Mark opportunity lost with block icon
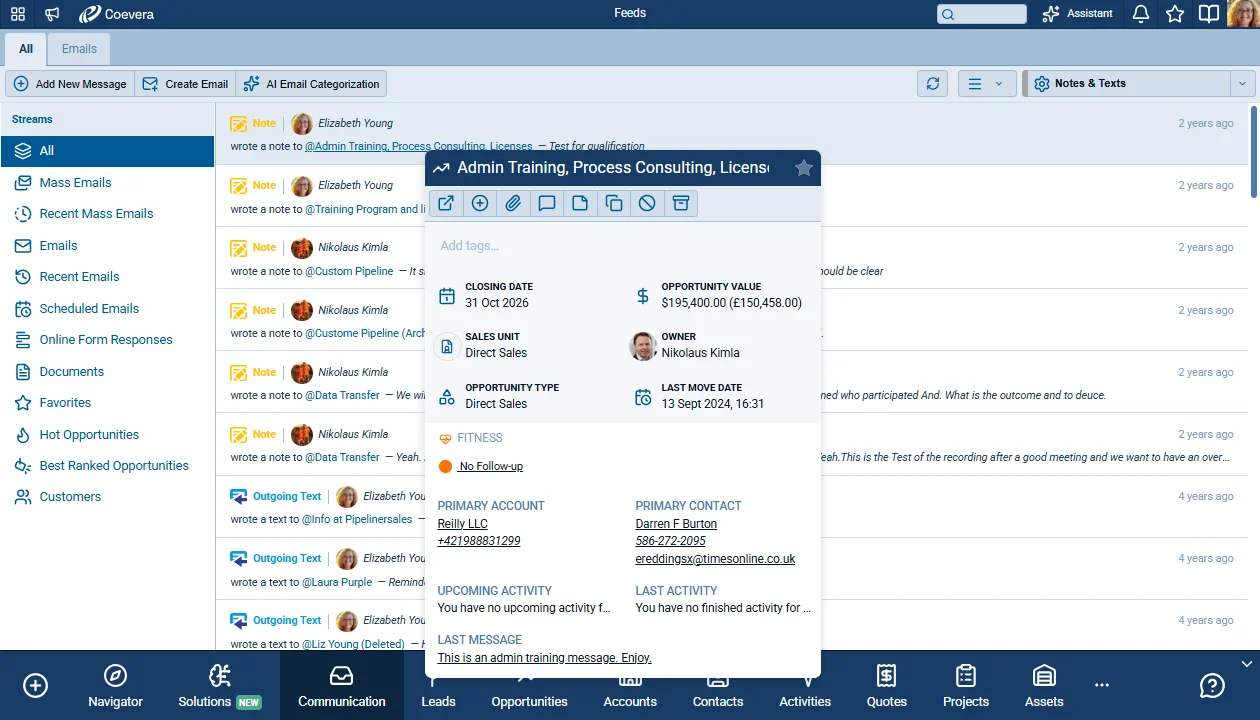Image resolution: width=1260 pixels, height=720 pixels. (x=647, y=203)
